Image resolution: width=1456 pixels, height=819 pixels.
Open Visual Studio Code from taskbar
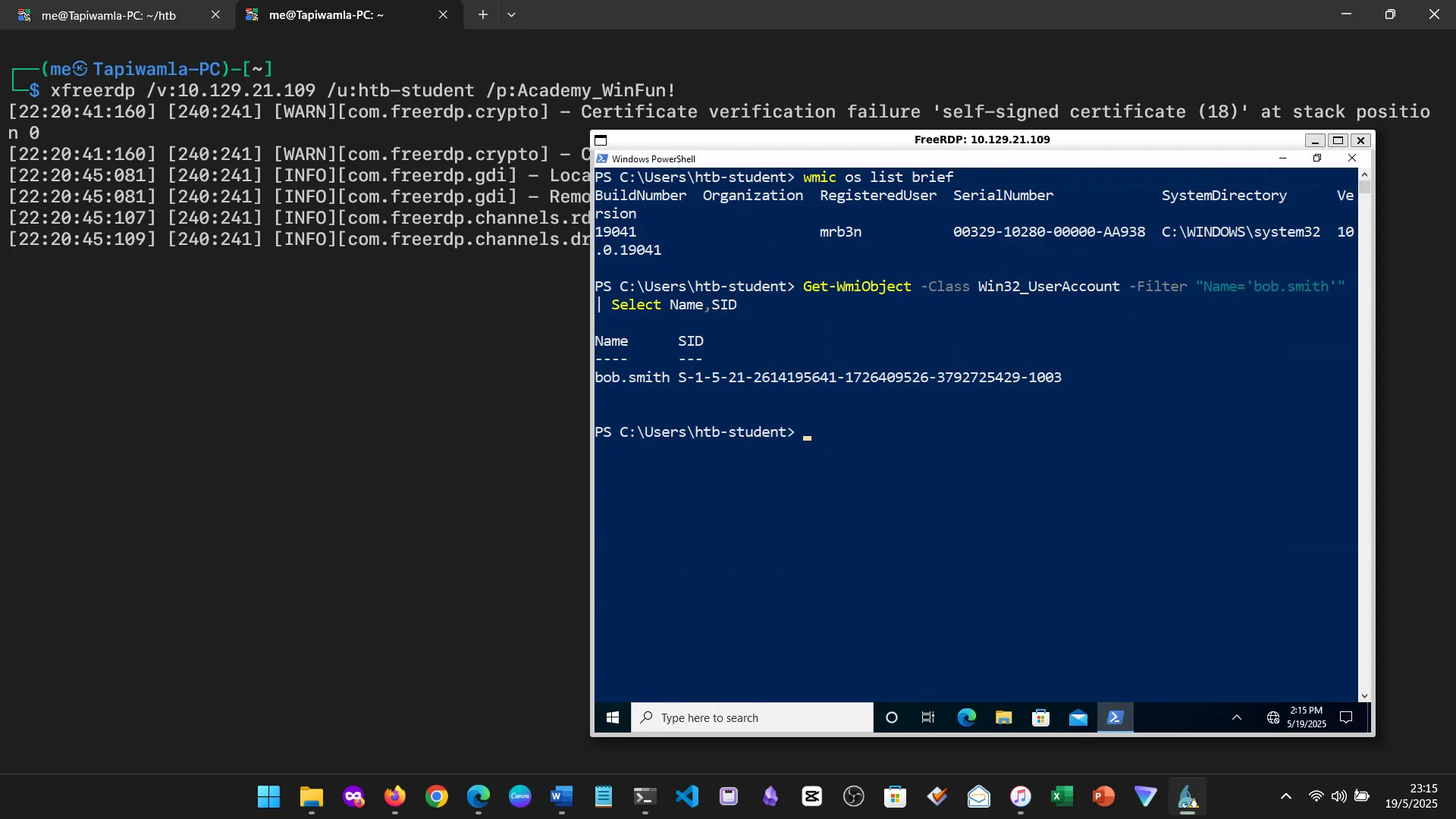(686, 796)
